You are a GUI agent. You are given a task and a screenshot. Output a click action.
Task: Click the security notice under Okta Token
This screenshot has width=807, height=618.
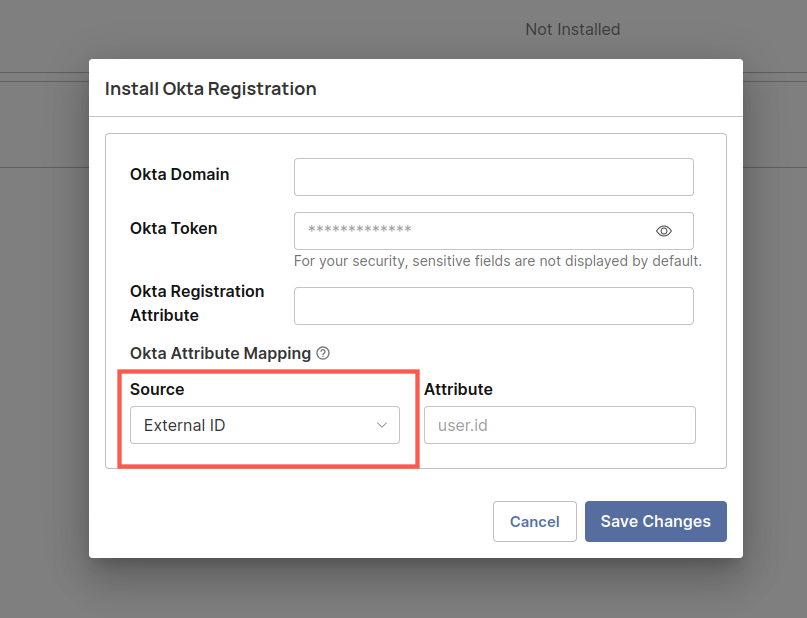click(495, 260)
